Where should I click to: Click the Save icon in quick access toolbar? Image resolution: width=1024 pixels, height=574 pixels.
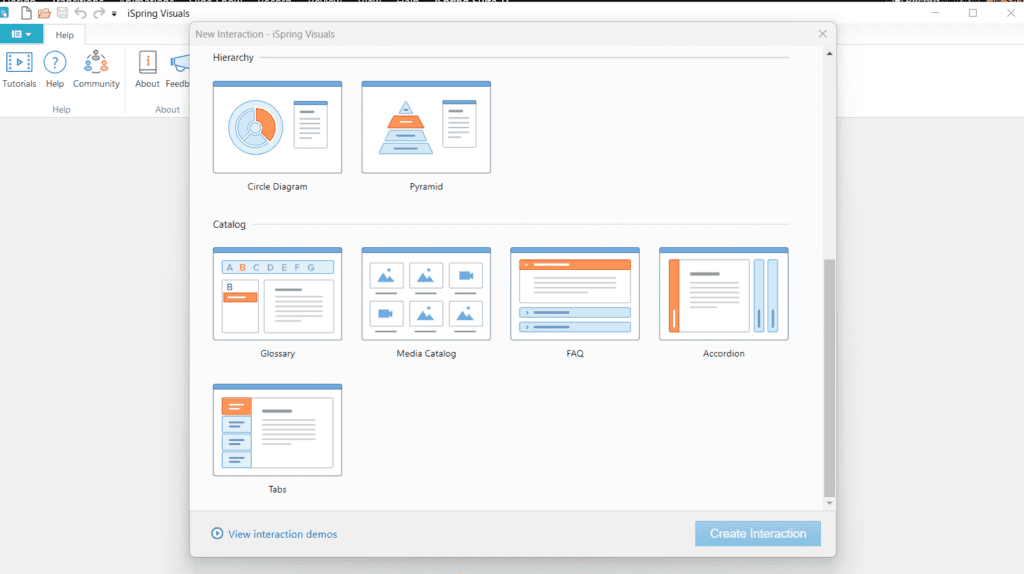[63, 13]
